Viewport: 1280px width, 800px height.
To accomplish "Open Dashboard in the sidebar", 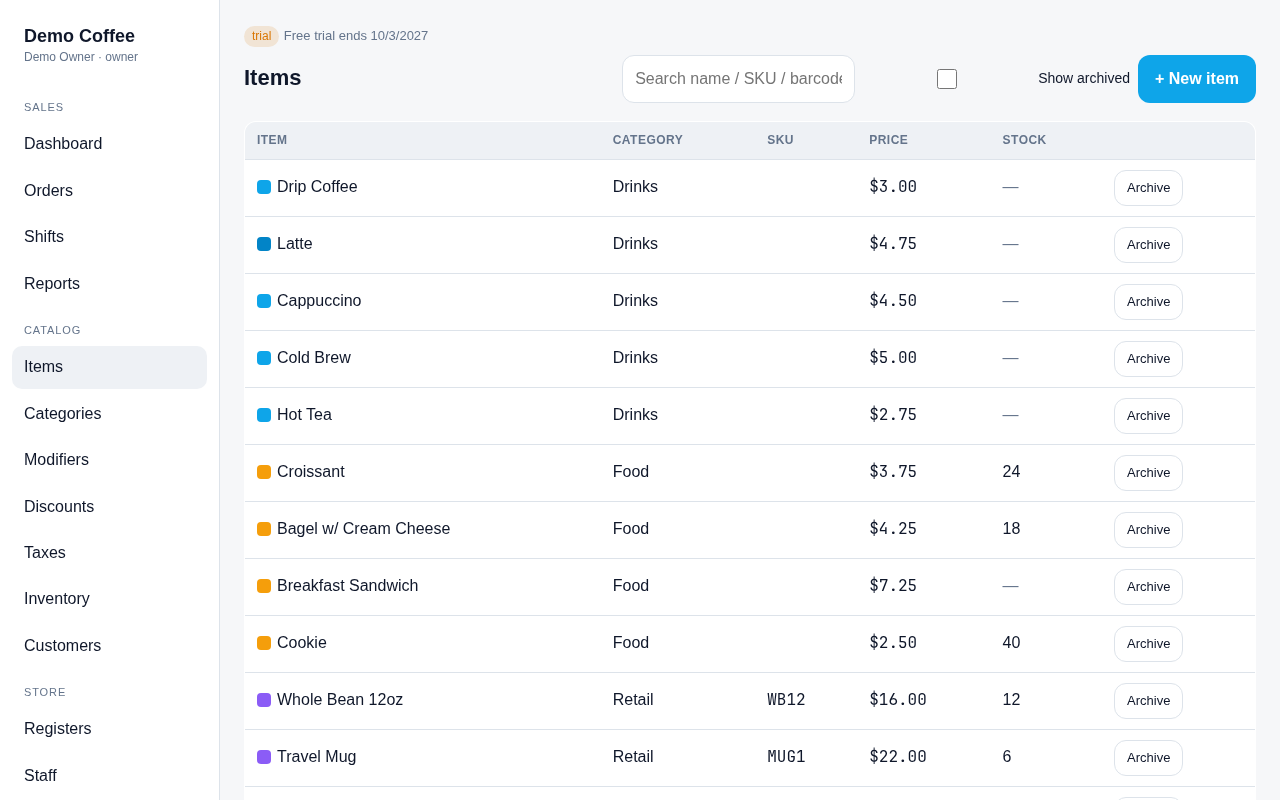I will tap(109, 144).
